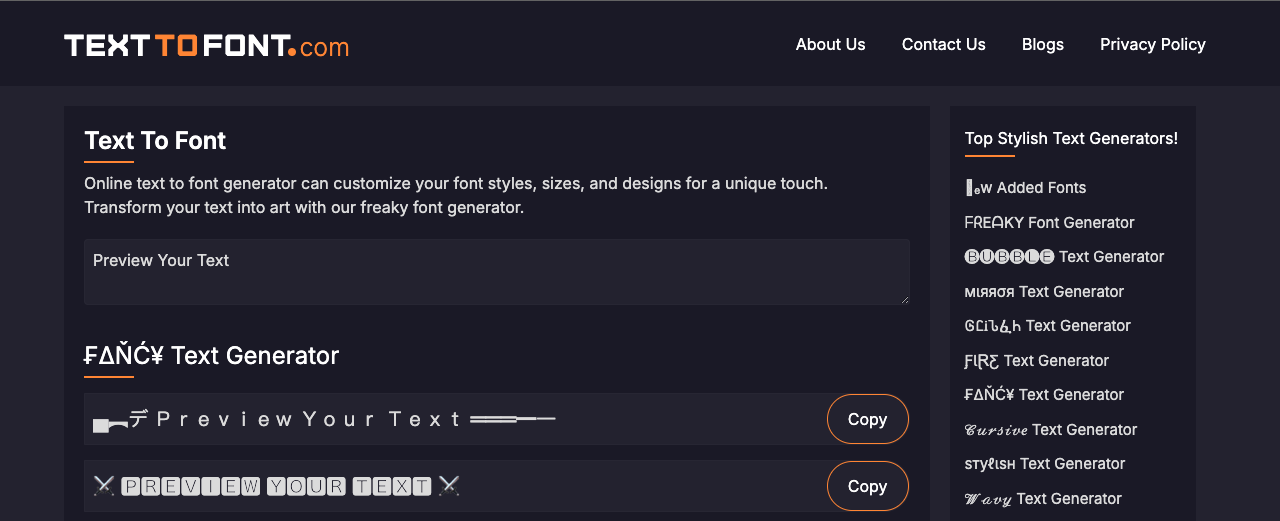
Task: Select Fancy Text Generator in sidebar
Action: tap(1044, 395)
